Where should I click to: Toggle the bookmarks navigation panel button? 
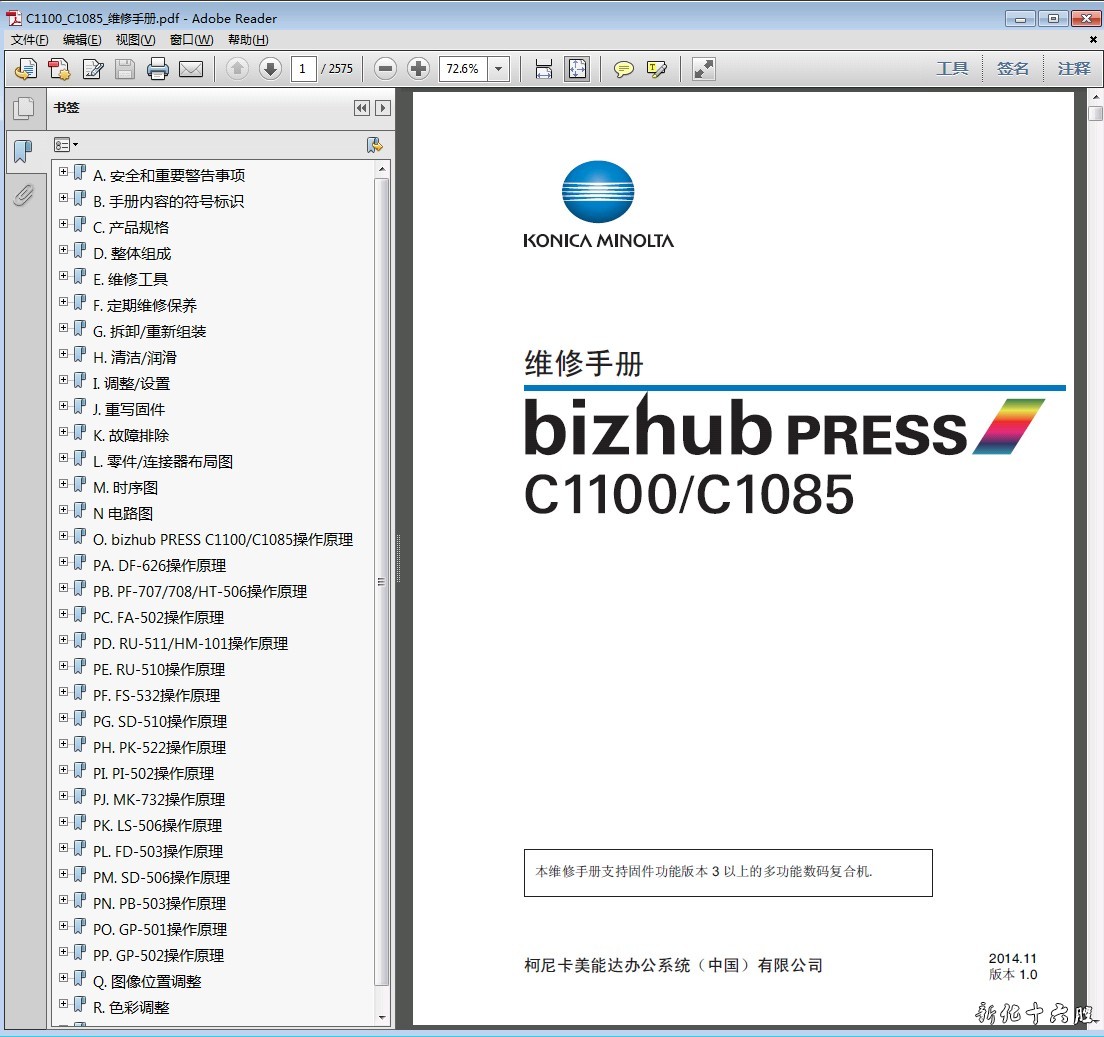[x=23, y=152]
